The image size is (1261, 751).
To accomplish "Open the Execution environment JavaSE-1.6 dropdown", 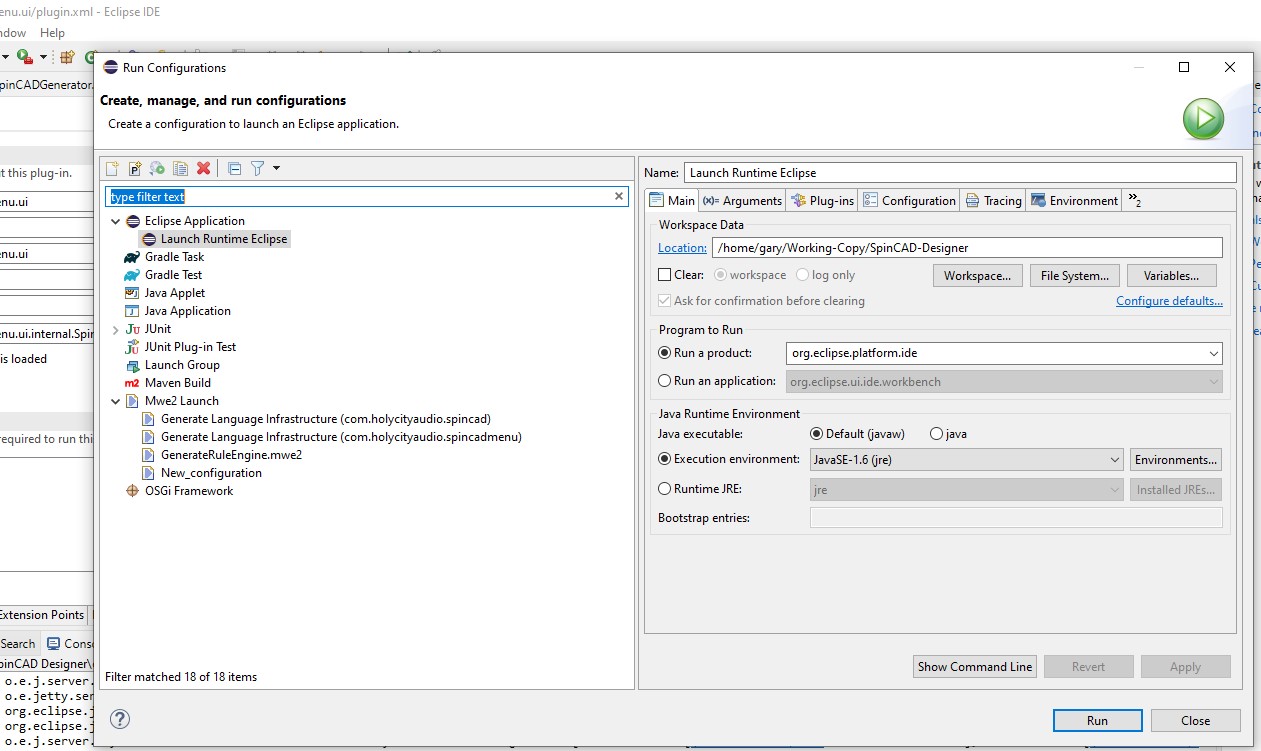I will [x=966, y=460].
